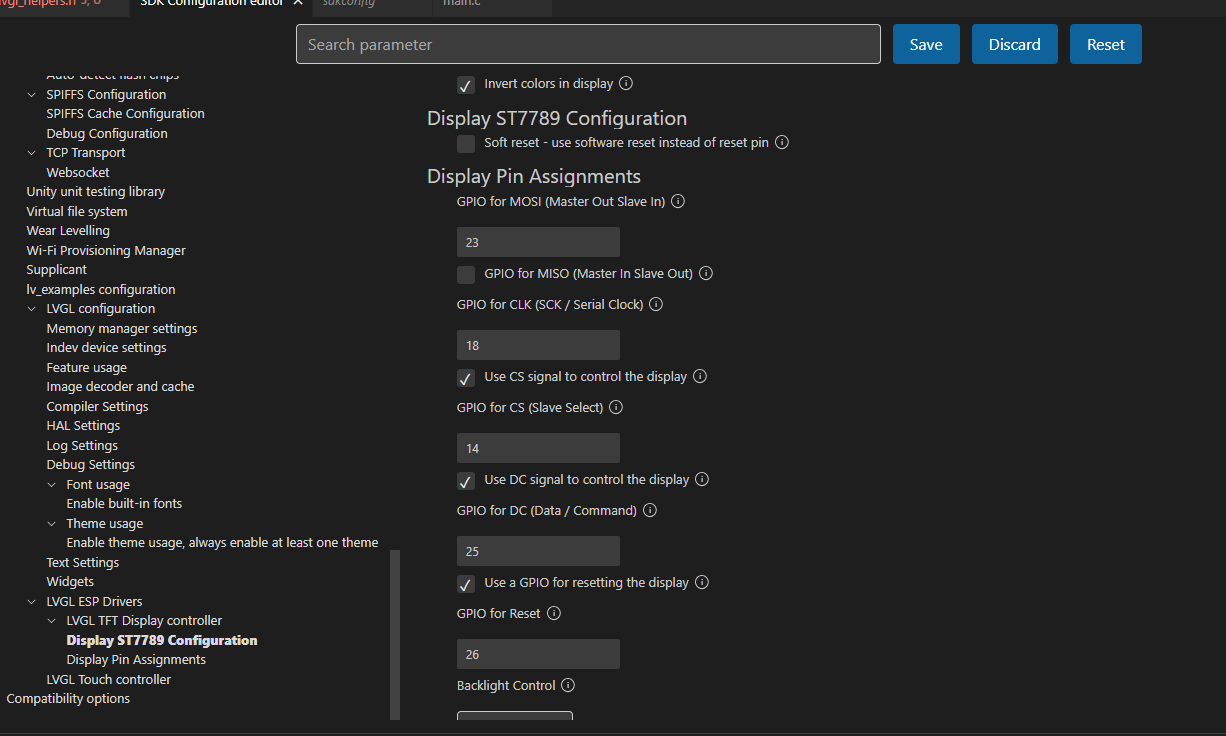Collapse the LVGL configuration tree node
The height and width of the screenshot is (736, 1226).
(x=32, y=309)
